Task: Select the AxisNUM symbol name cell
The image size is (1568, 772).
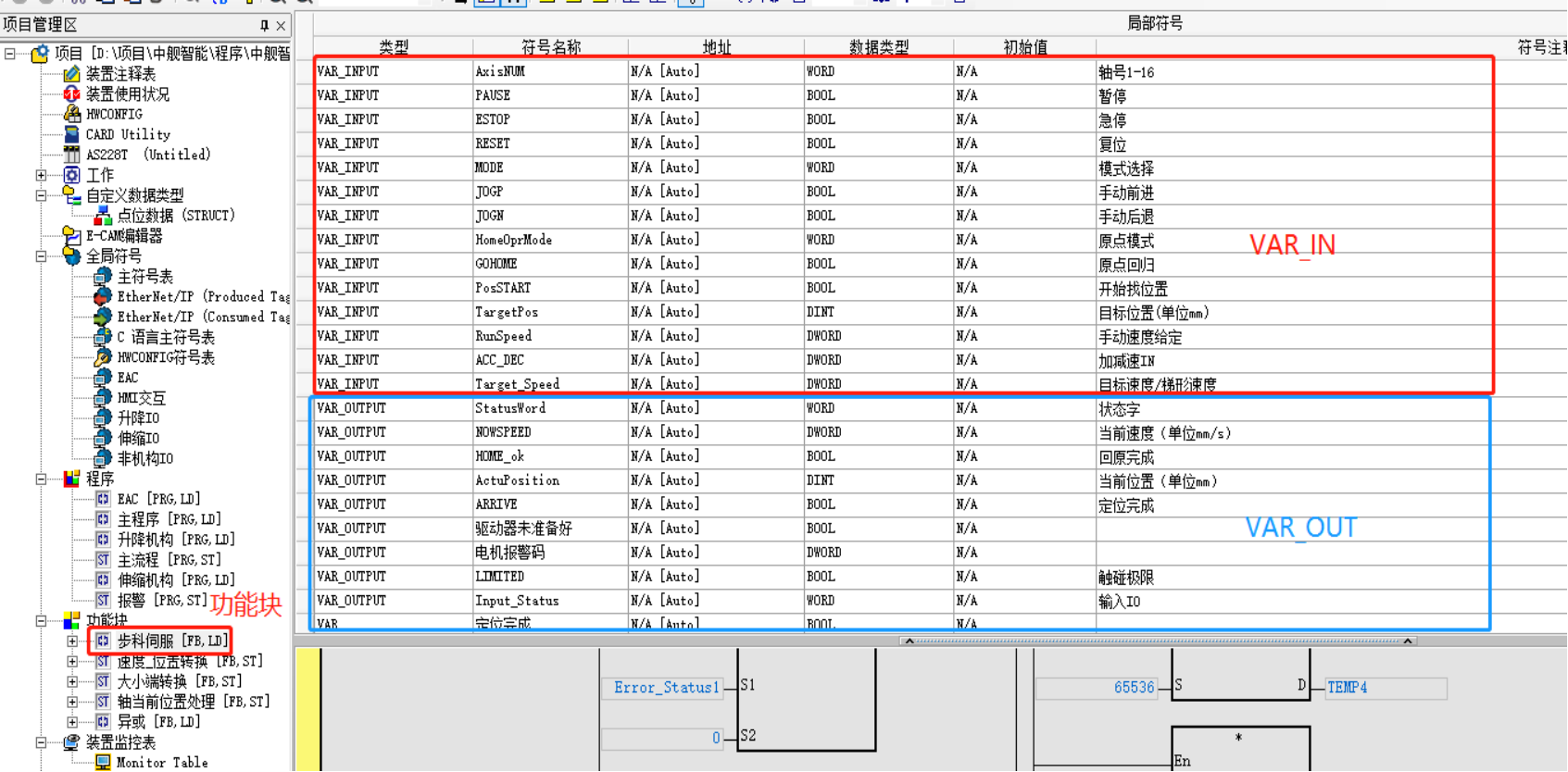Action: point(551,71)
